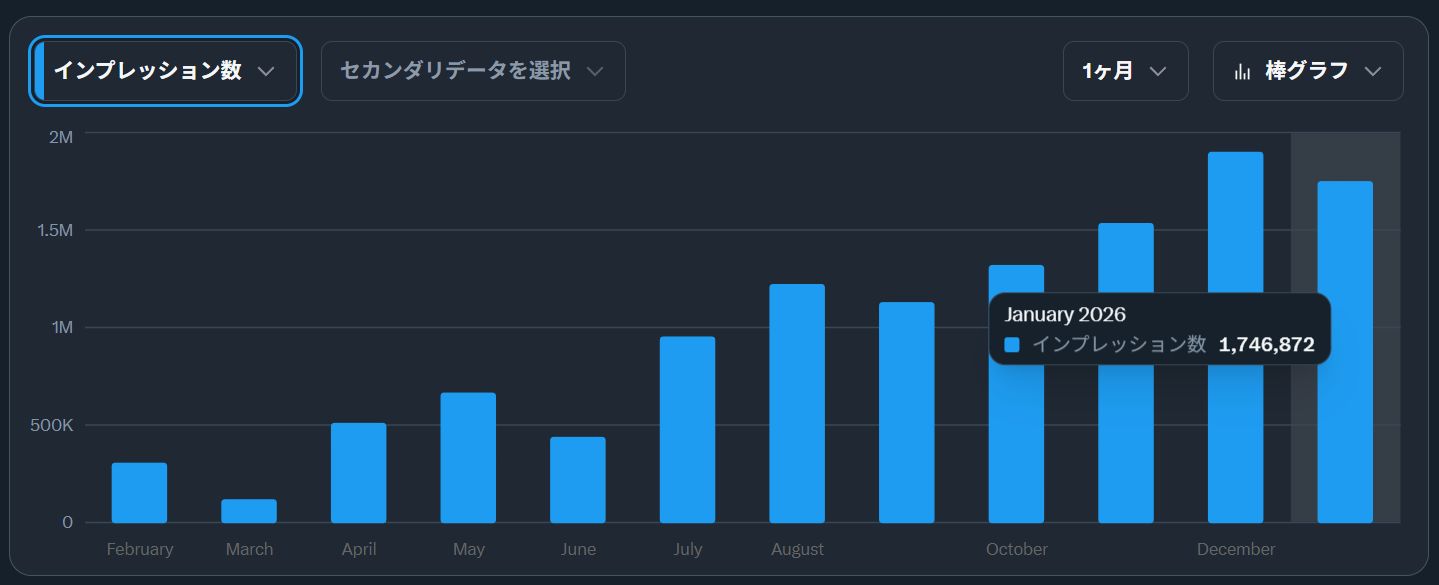The width and height of the screenshot is (1439, 585).
Task: Click the April impressions bar
Action: pos(358,473)
